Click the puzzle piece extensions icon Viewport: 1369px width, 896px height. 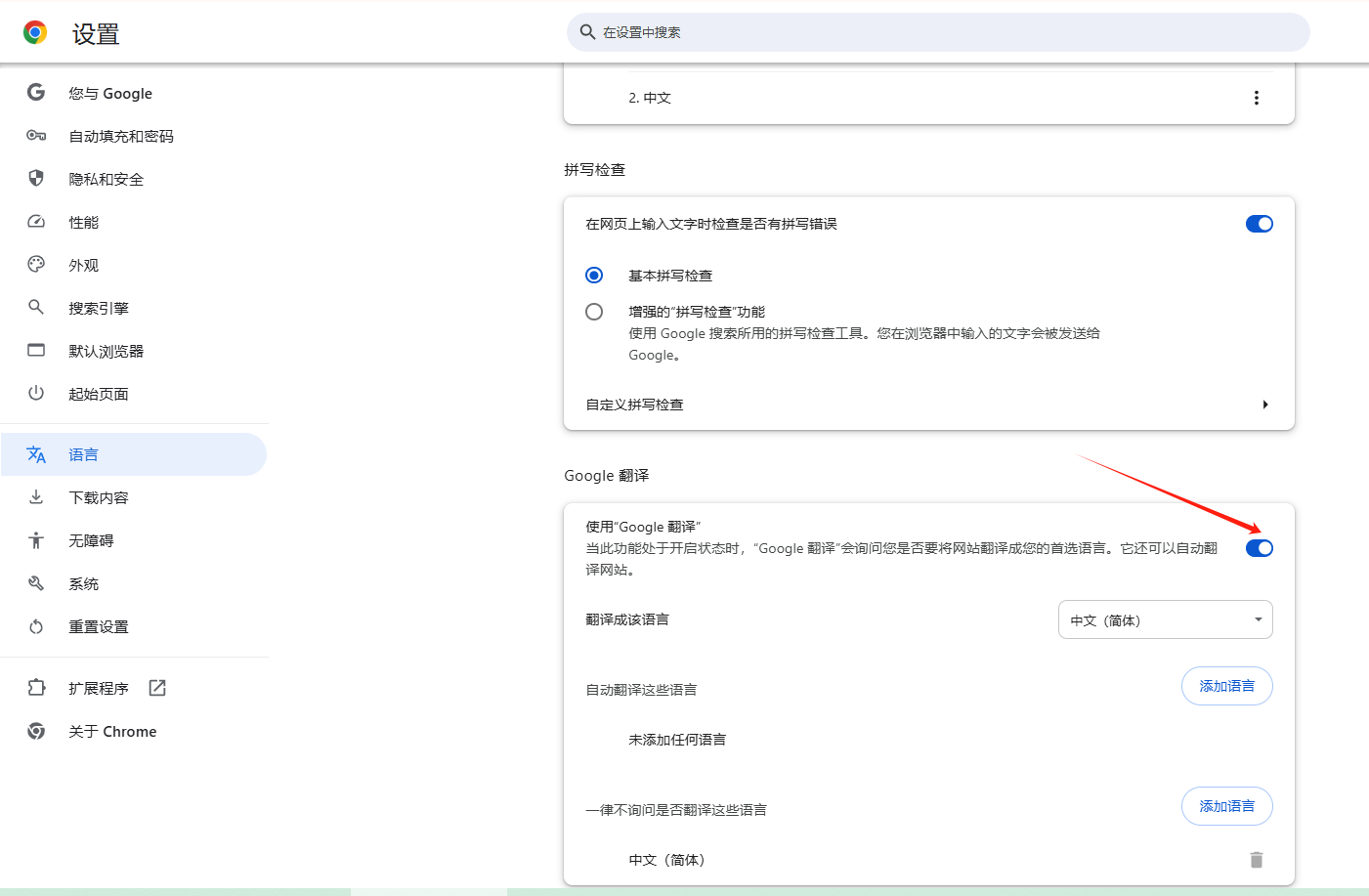pyautogui.click(x=36, y=687)
